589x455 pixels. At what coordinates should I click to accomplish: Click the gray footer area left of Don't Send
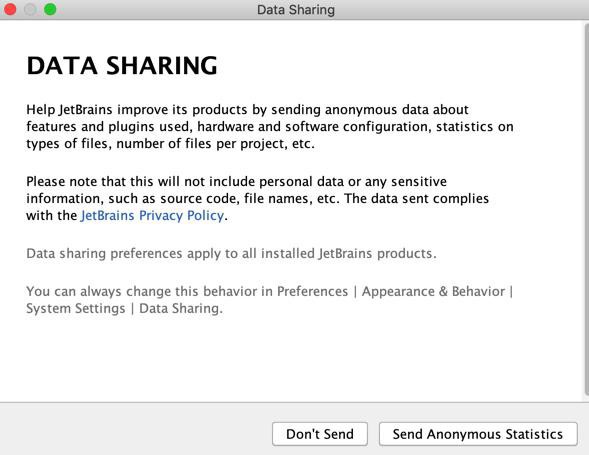click(135, 430)
